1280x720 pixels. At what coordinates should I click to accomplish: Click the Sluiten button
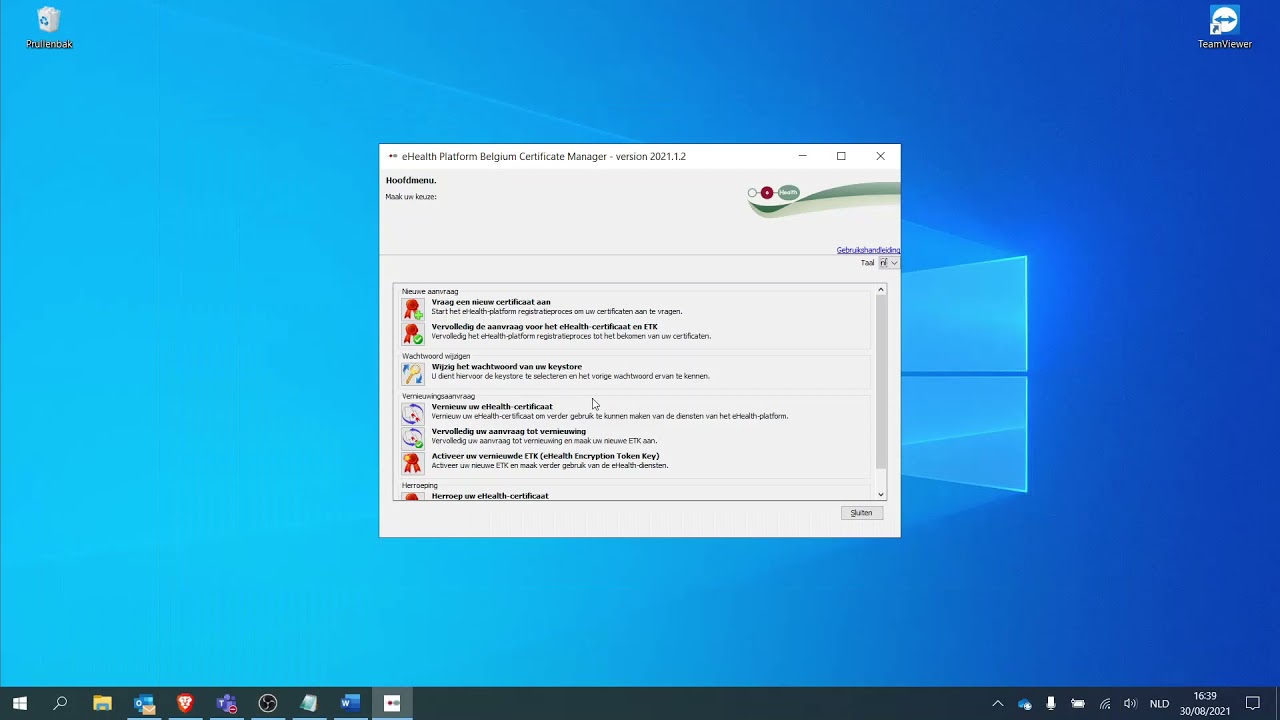[x=861, y=513]
